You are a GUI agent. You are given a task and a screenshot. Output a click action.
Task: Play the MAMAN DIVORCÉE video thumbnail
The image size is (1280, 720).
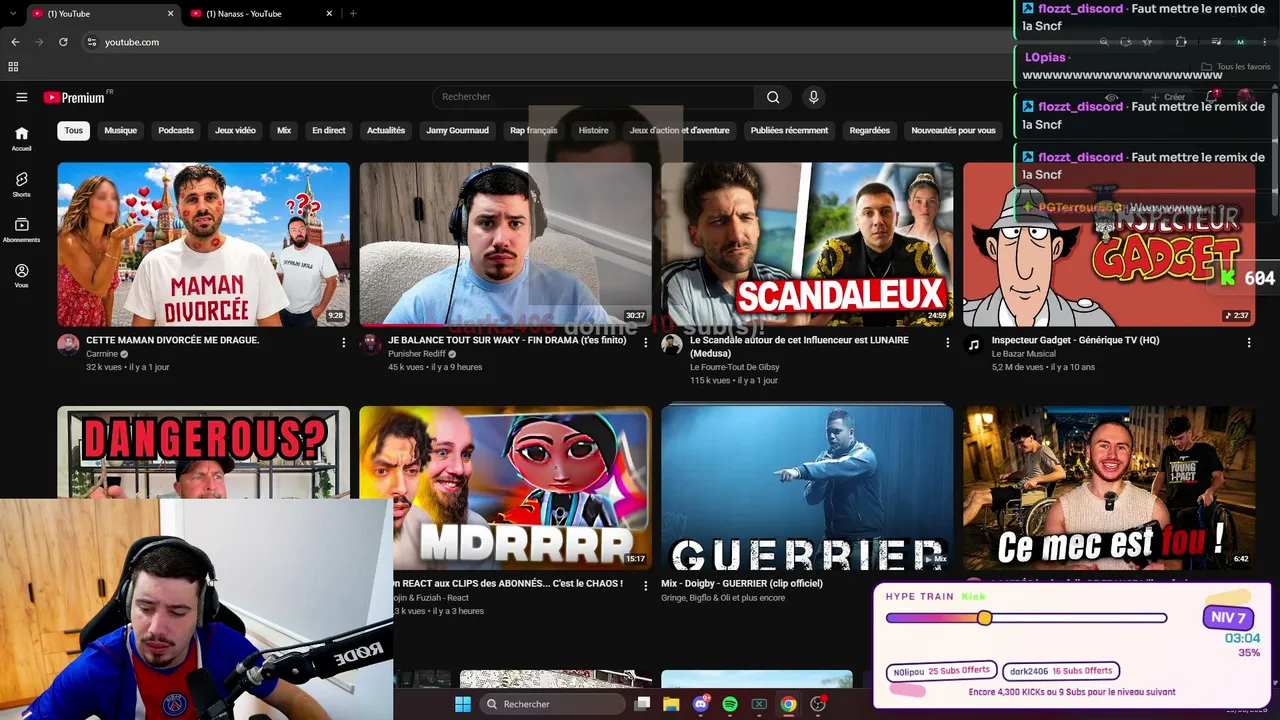(x=204, y=244)
